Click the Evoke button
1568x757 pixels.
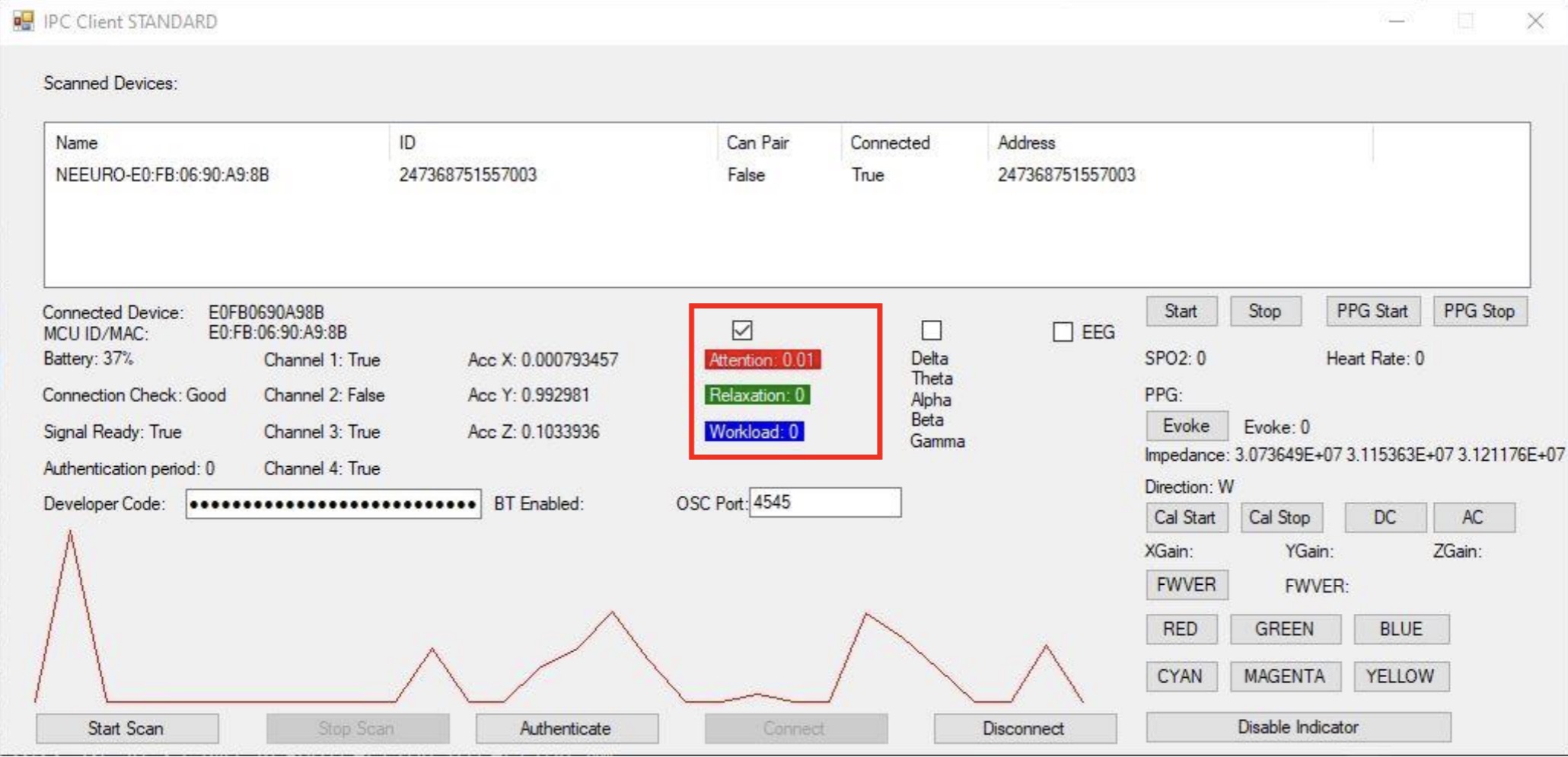[x=1186, y=426]
